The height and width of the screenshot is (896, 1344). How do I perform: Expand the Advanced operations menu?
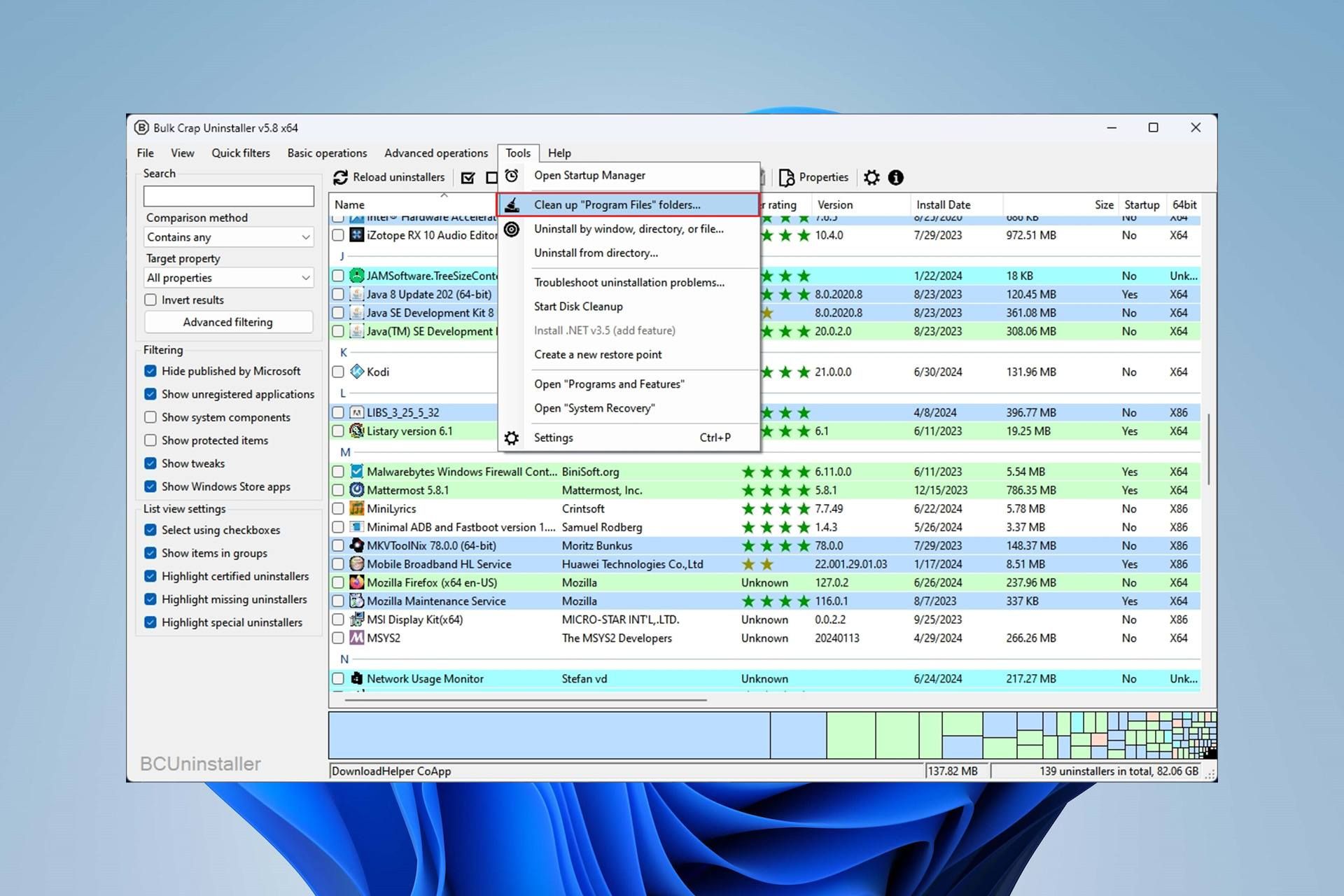click(437, 152)
